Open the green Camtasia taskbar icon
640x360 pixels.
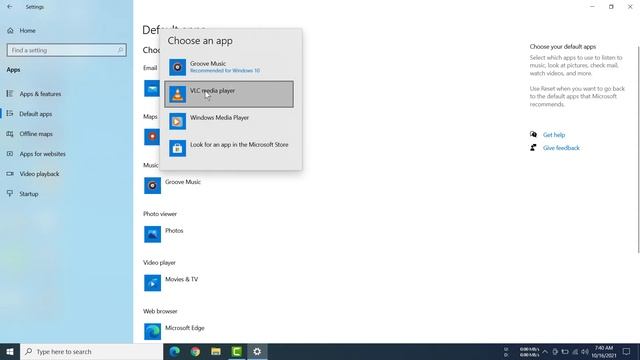pyautogui.click(x=236, y=351)
